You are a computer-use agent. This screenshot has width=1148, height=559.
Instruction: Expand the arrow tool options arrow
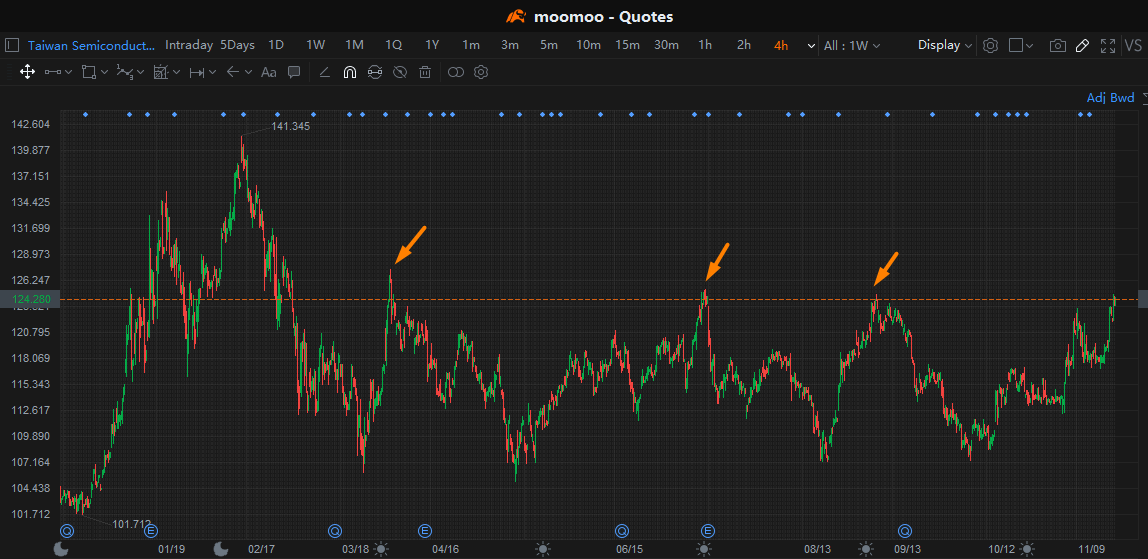[248, 72]
